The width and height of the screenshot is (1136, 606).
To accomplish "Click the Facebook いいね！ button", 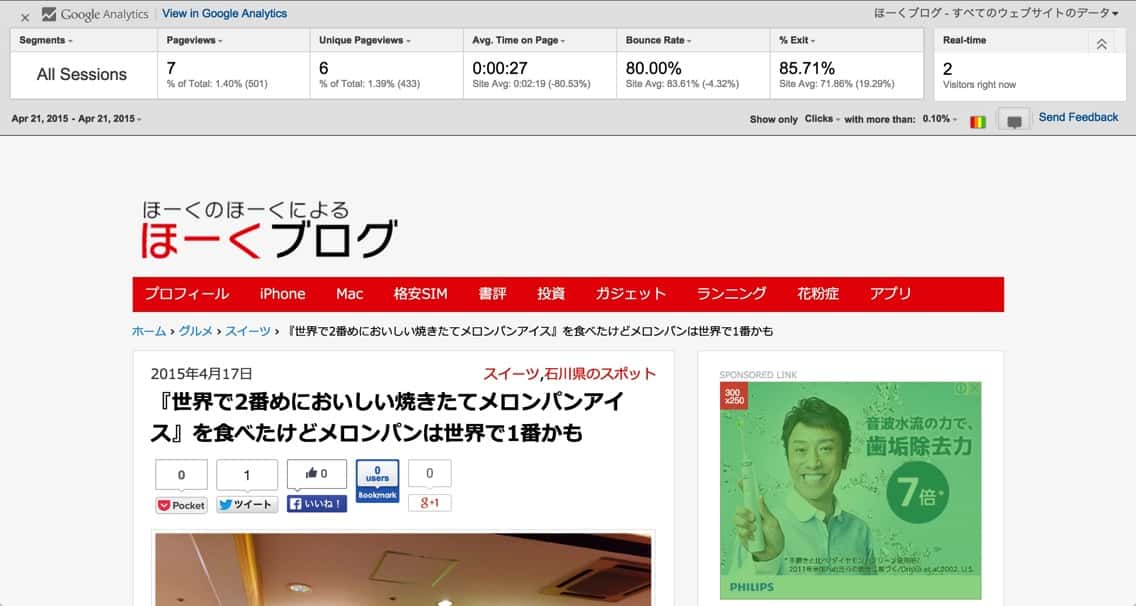I will coord(317,504).
